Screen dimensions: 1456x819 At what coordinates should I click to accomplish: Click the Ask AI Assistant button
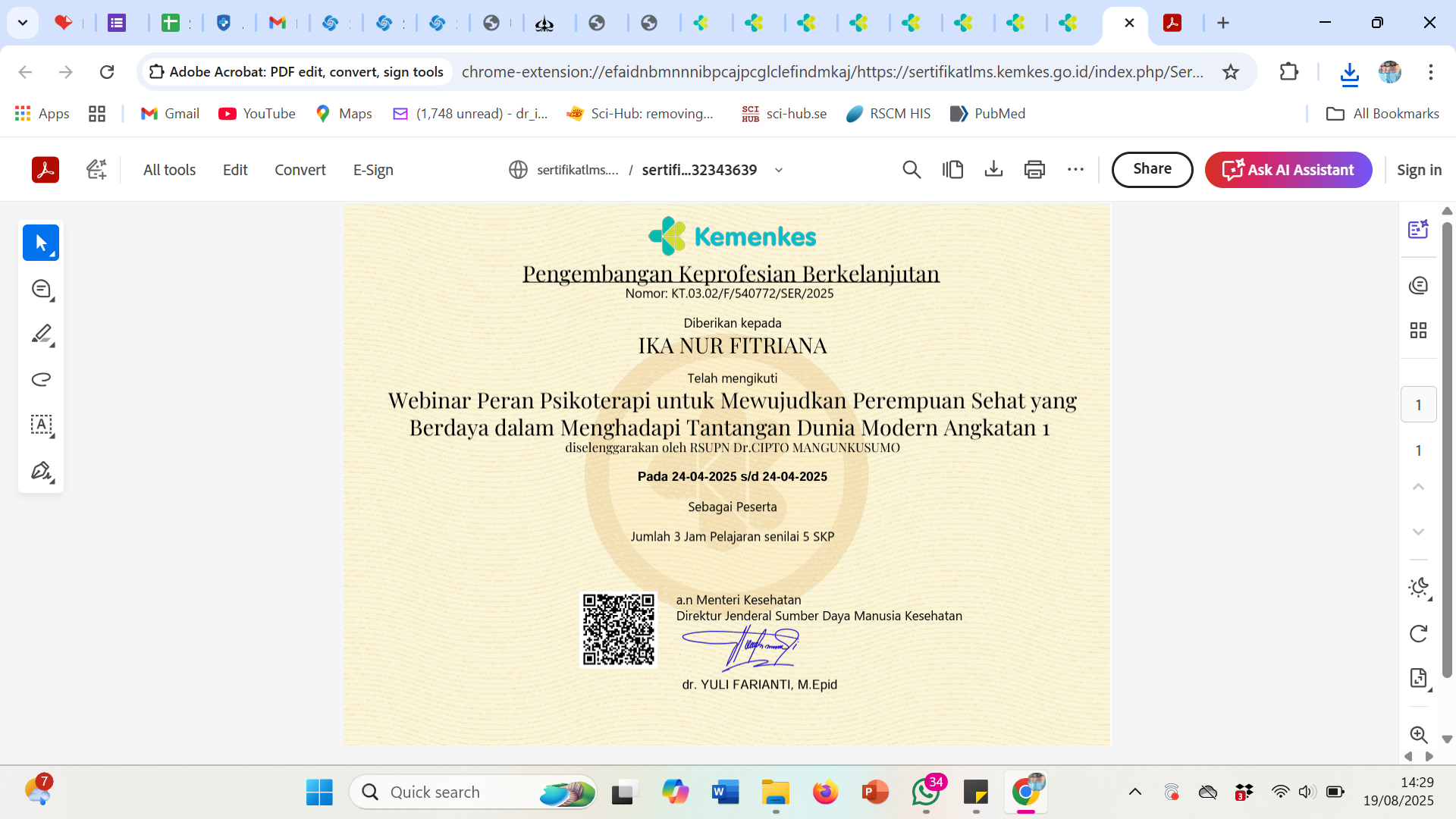[1288, 170]
